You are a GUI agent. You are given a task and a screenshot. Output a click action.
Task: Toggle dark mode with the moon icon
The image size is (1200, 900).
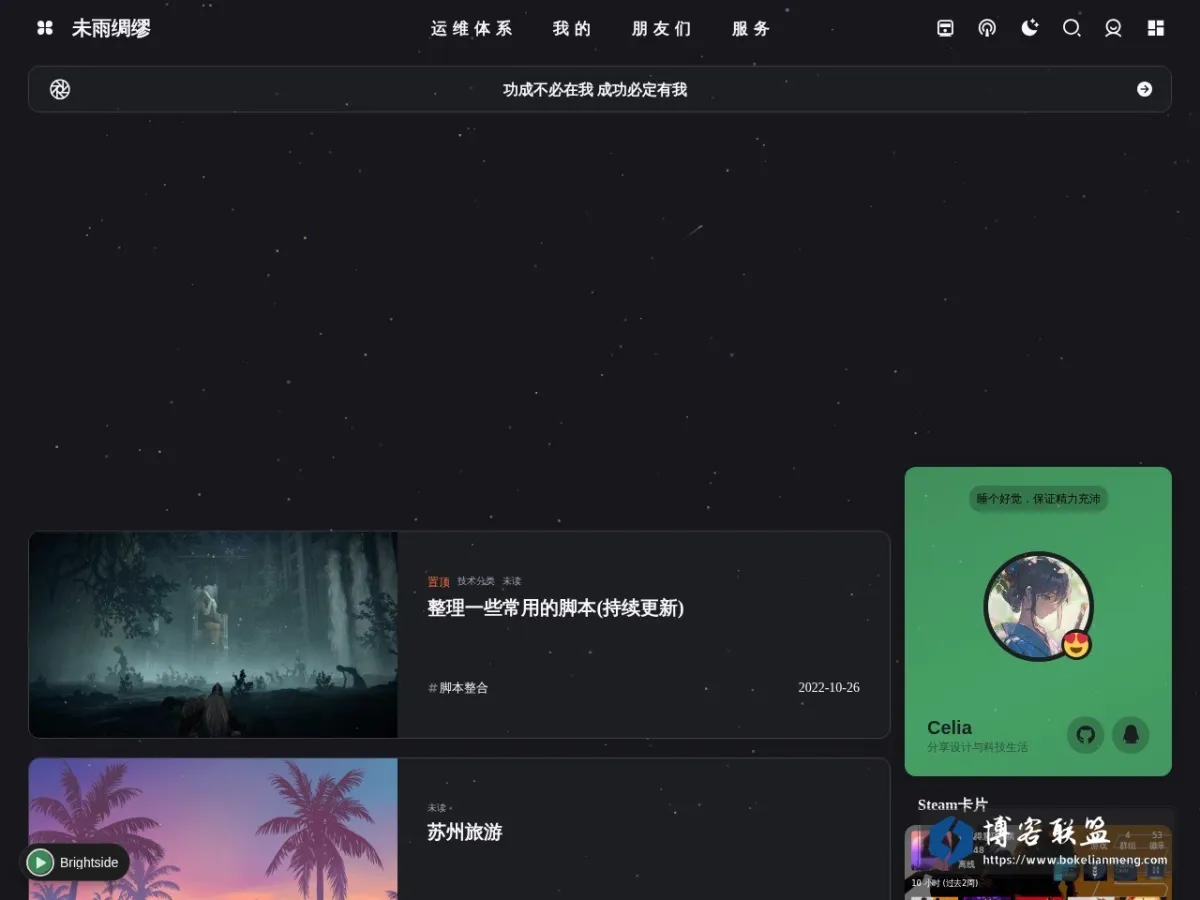point(1029,28)
